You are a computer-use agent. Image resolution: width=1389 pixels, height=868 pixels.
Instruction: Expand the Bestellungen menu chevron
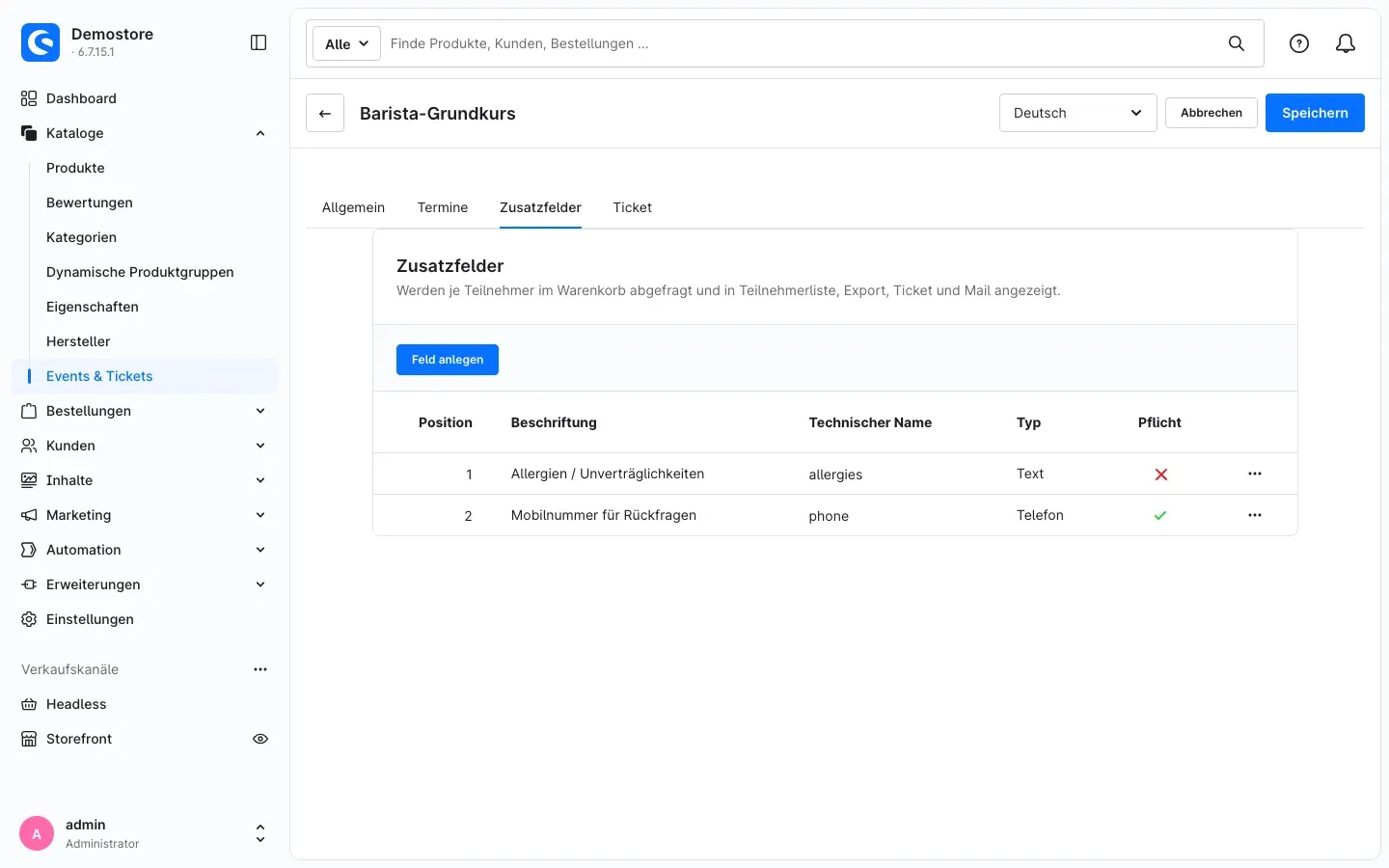pos(260,411)
